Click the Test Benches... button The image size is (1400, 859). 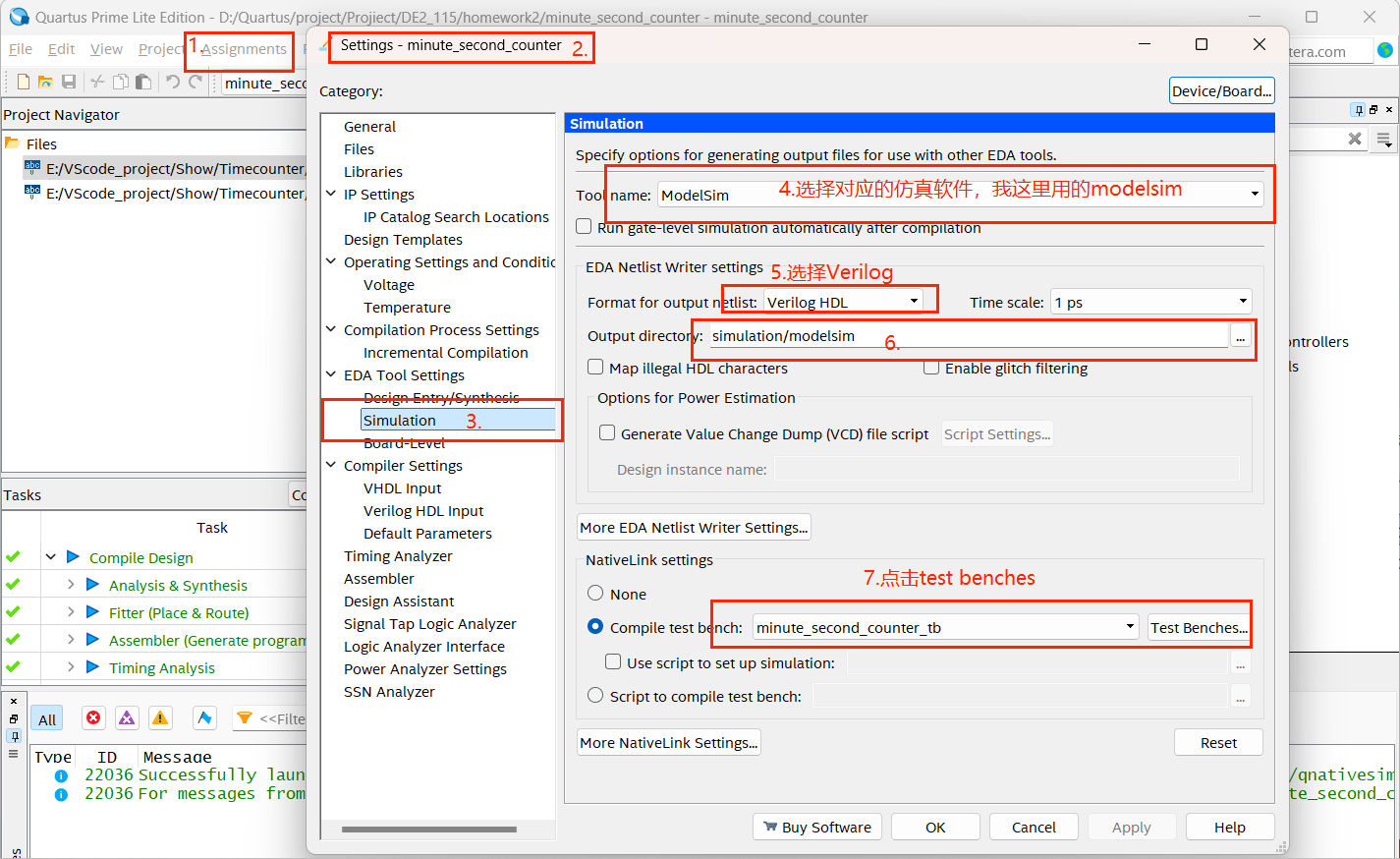pyautogui.click(x=1199, y=627)
